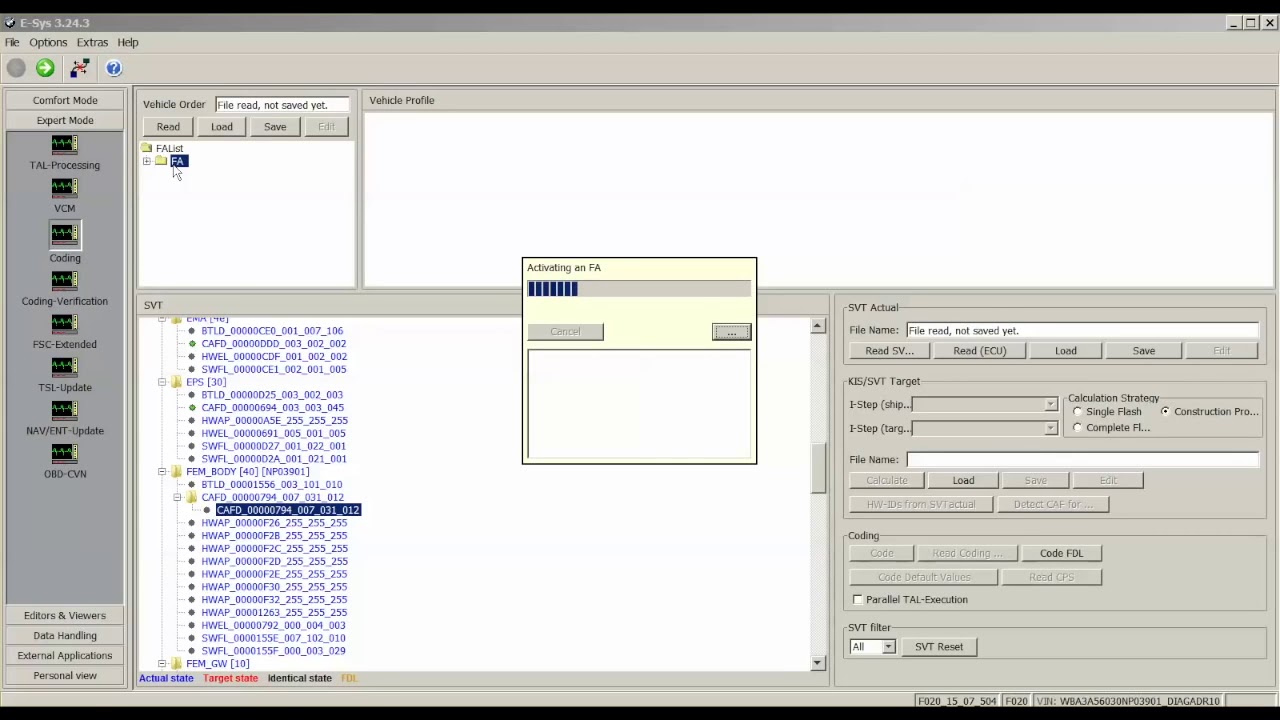Open the Coding-Verification module icon

pyautogui.click(x=64, y=281)
